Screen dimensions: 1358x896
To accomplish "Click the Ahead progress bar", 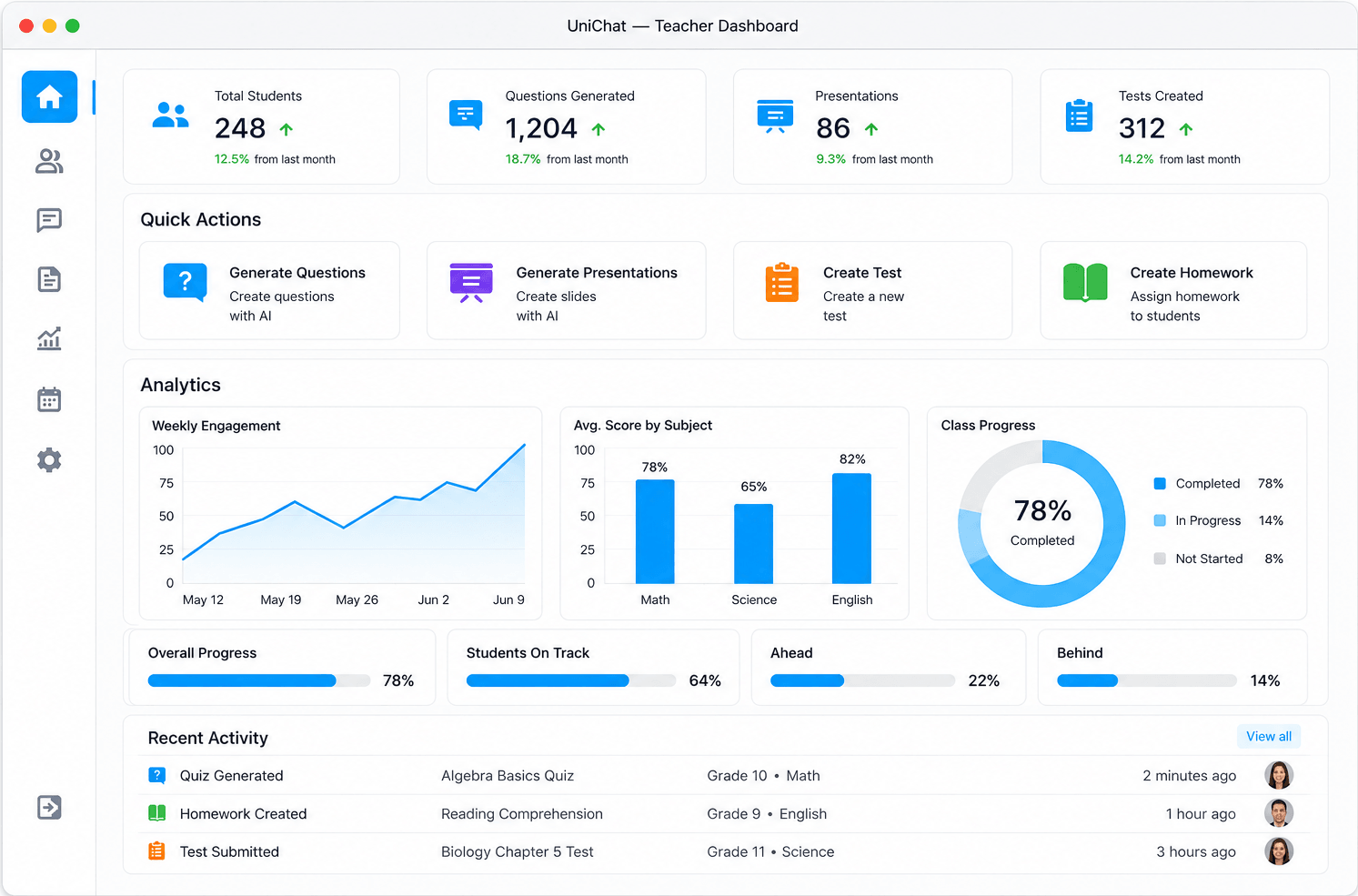I will [x=862, y=680].
